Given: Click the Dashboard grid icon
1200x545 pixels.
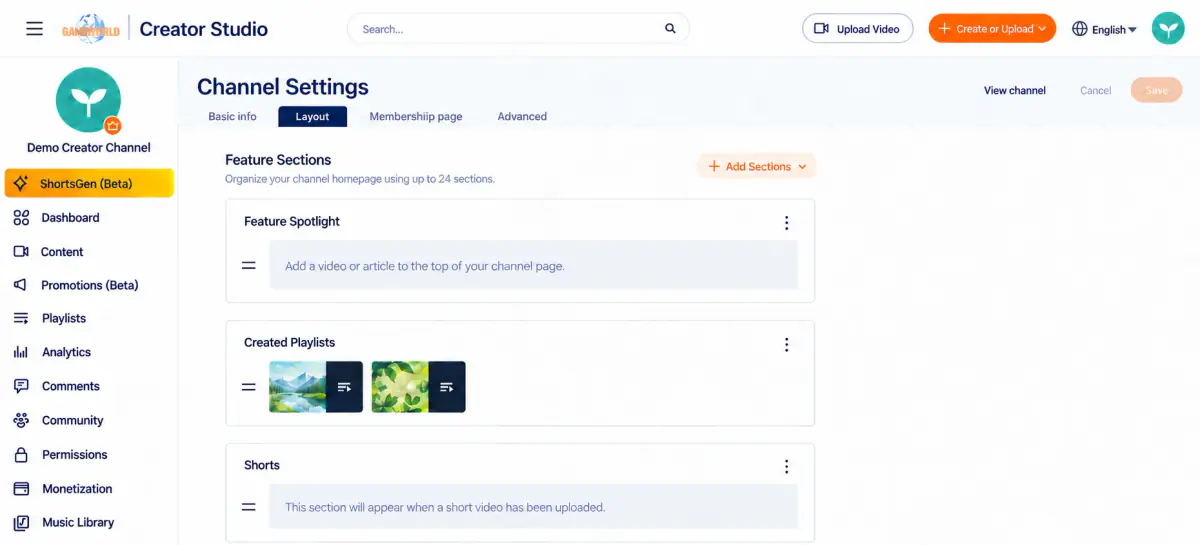Looking at the screenshot, I should coord(21,218).
